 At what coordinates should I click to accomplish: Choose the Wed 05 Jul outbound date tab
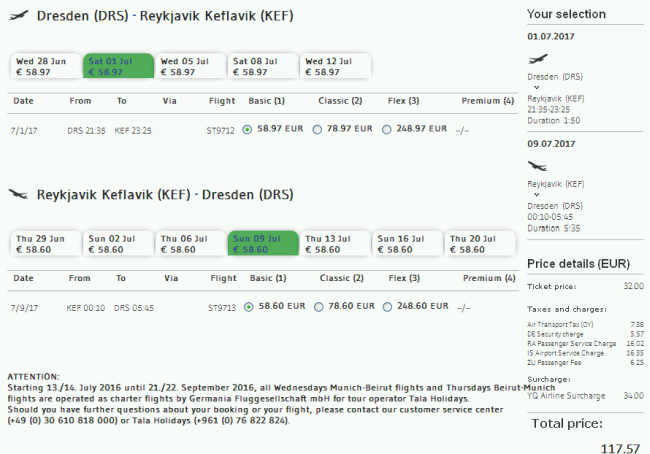coord(191,66)
